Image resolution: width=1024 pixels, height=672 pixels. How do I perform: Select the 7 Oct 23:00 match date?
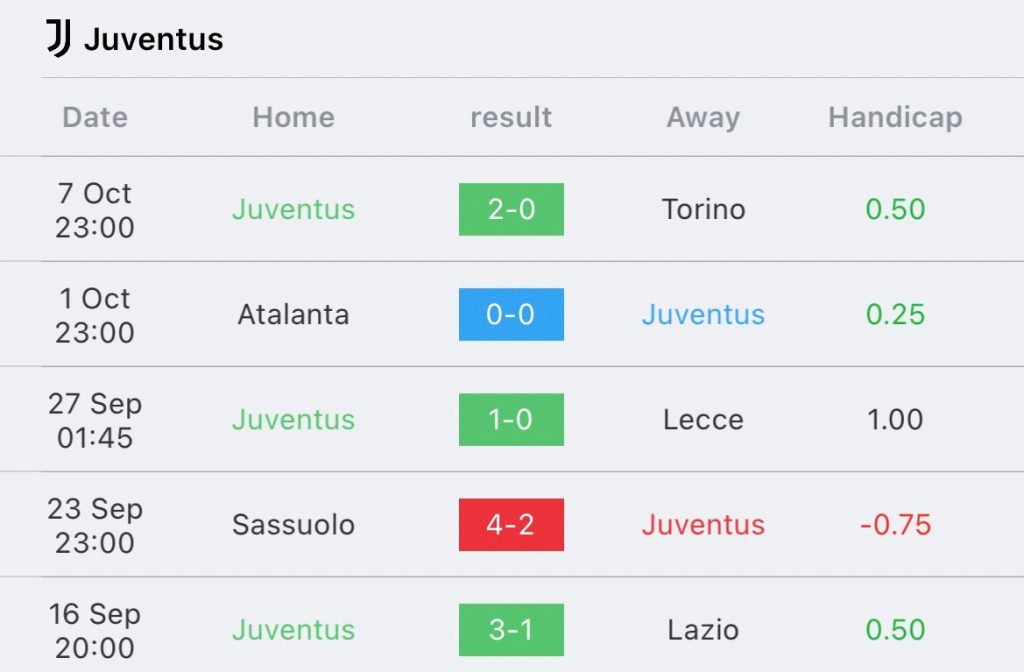[95, 210]
